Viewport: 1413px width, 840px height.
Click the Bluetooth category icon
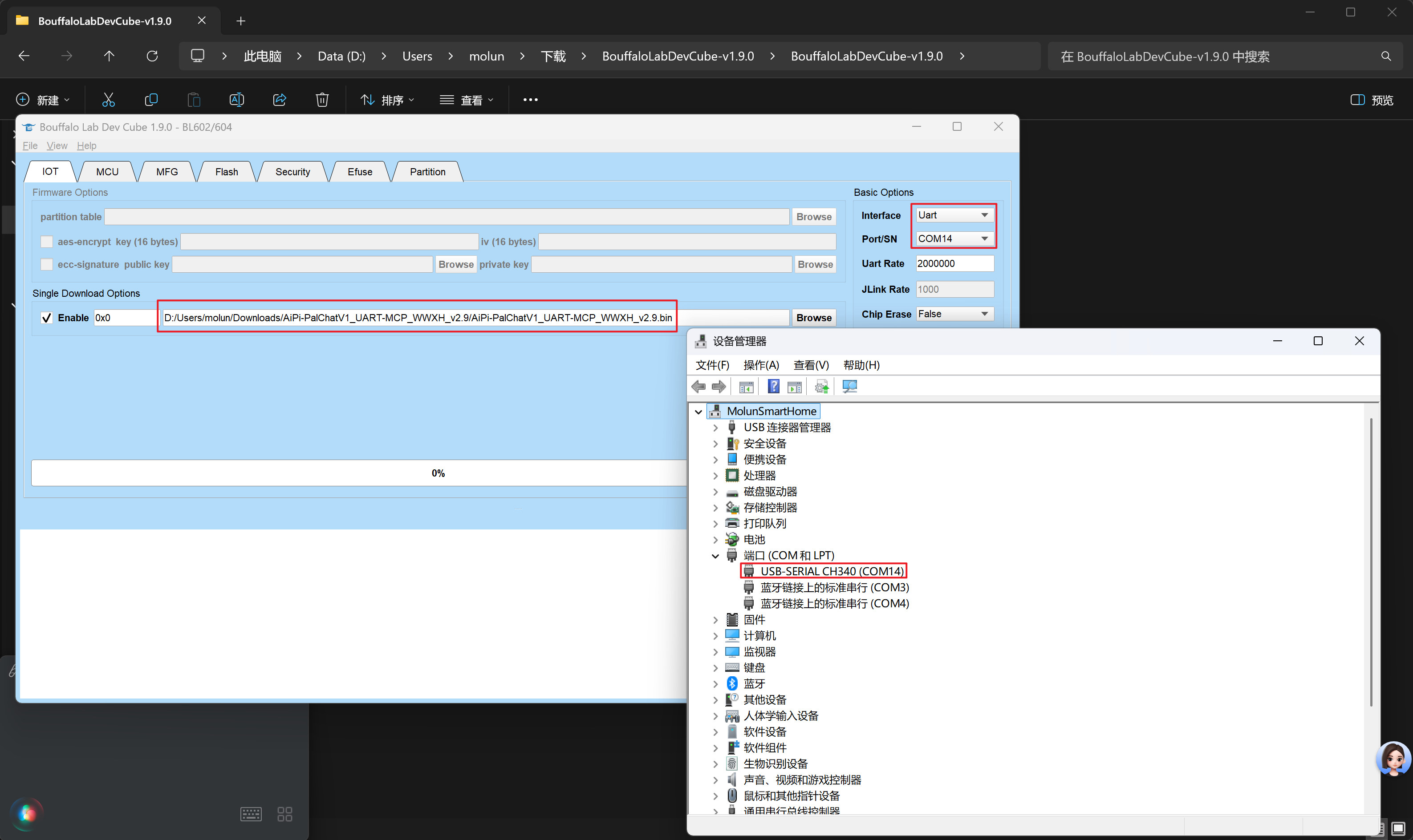732,684
